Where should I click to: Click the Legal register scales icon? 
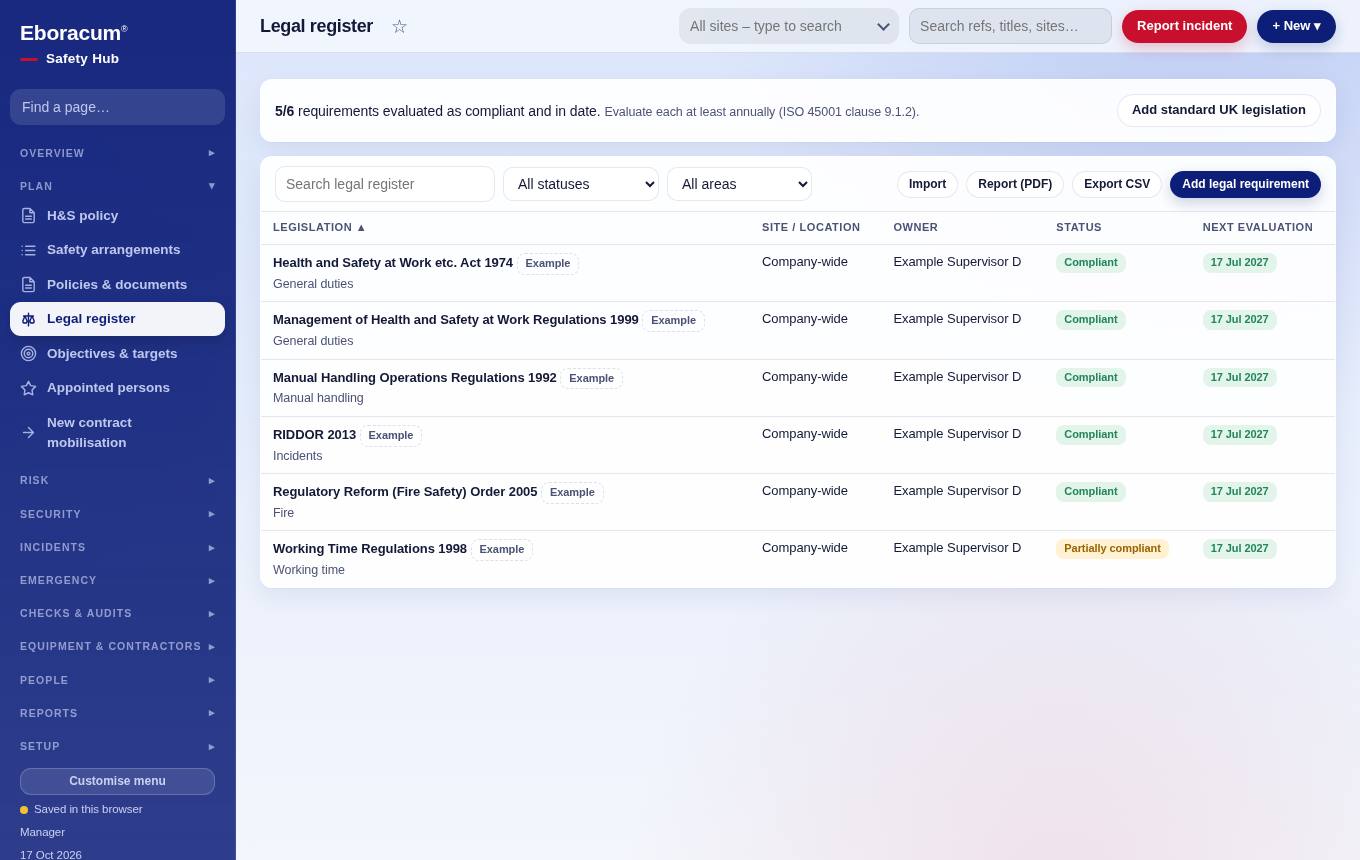(28, 319)
